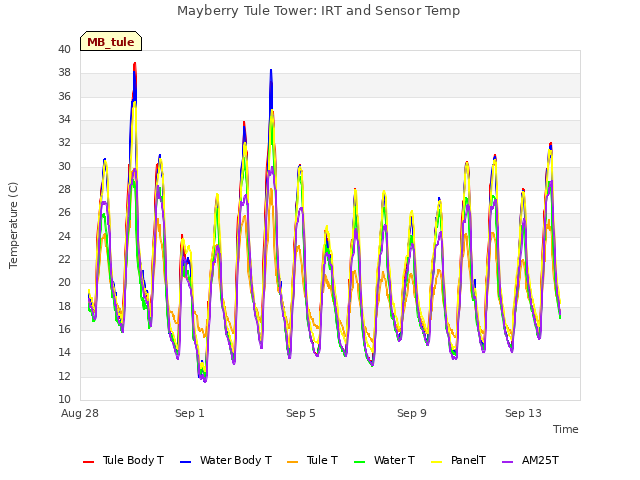Screen dimensions: 640x480
Task: Click the Sep 13 x-axis tick label
Action: coord(523,413)
